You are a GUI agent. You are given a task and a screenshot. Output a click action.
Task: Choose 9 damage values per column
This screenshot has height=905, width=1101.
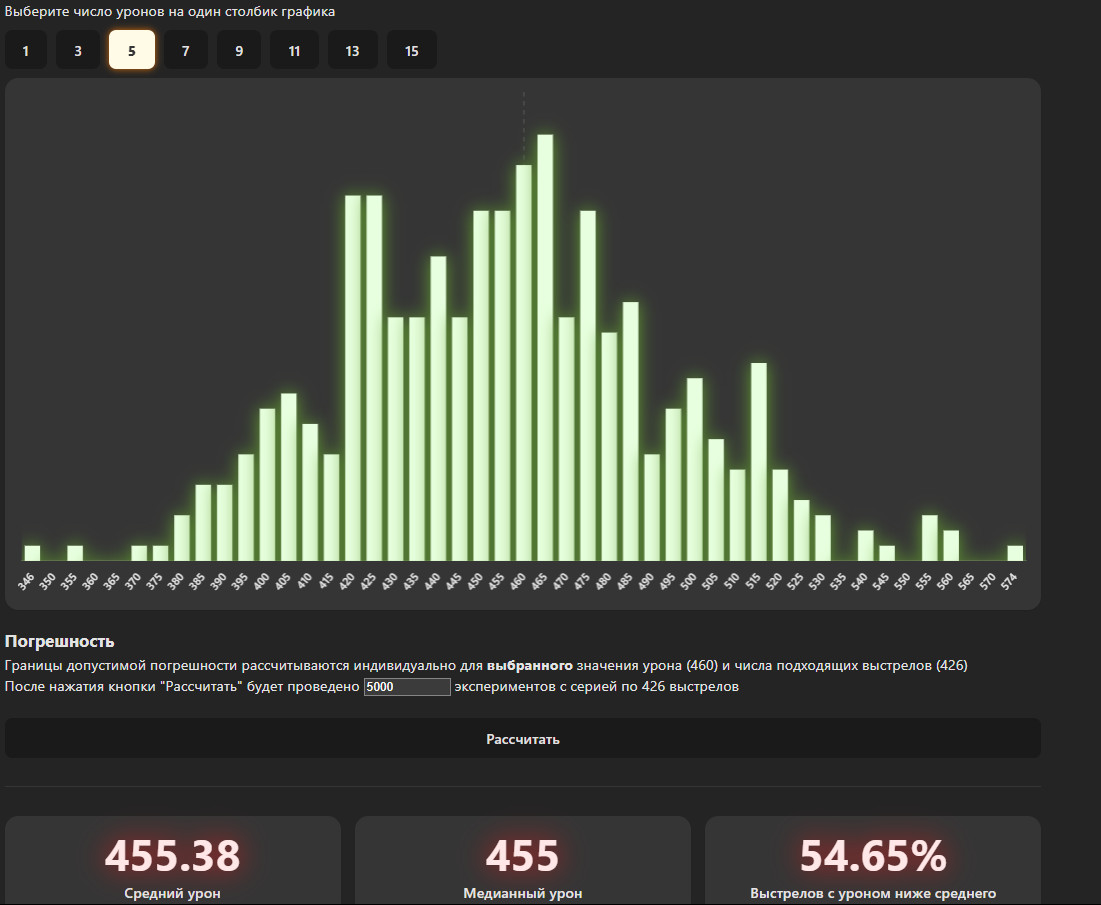pyautogui.click(x=239, y=50)
